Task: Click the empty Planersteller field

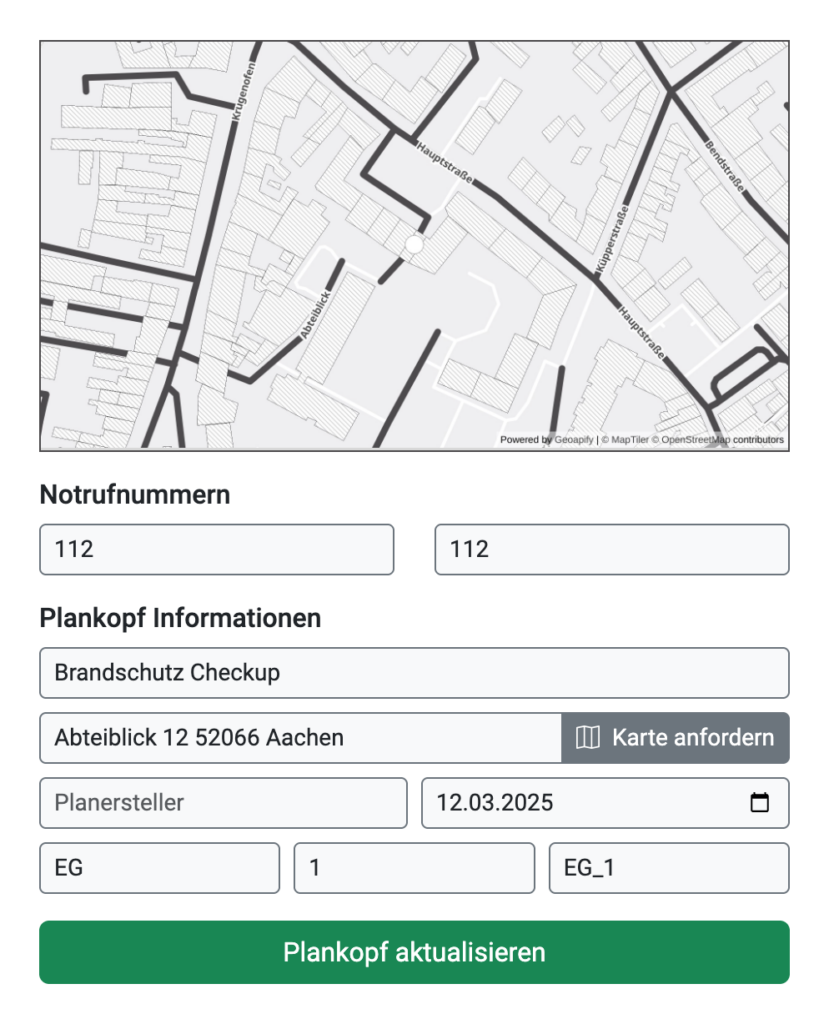Action: pos(222,802)
